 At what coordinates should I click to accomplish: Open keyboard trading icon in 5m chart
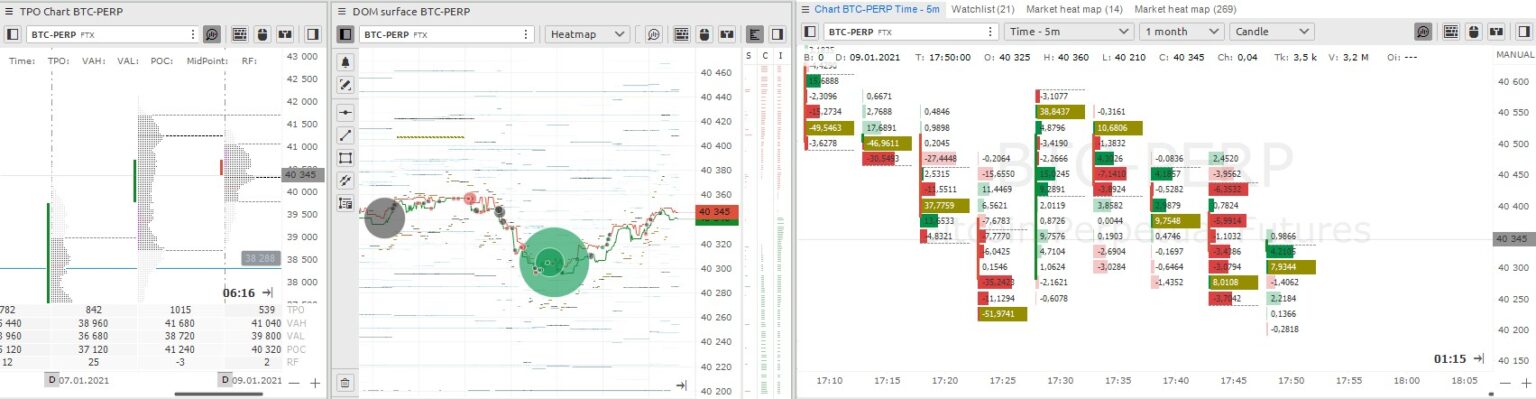[x=1451, y=31]
